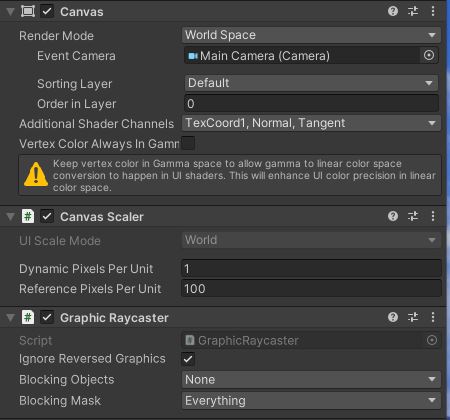This screenshot has height=420, width=450.
Task: Open Render Mode World Space dropdown
Action: pos(311,35)
